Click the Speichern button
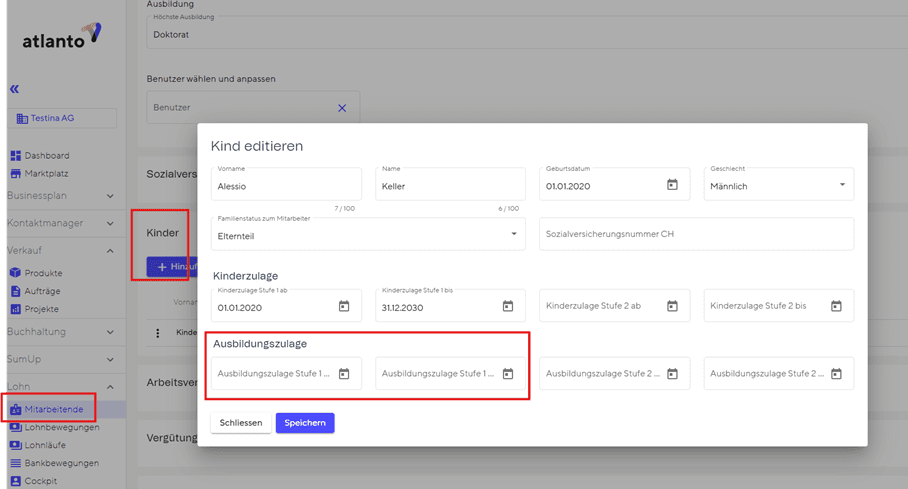 (305, 423)
